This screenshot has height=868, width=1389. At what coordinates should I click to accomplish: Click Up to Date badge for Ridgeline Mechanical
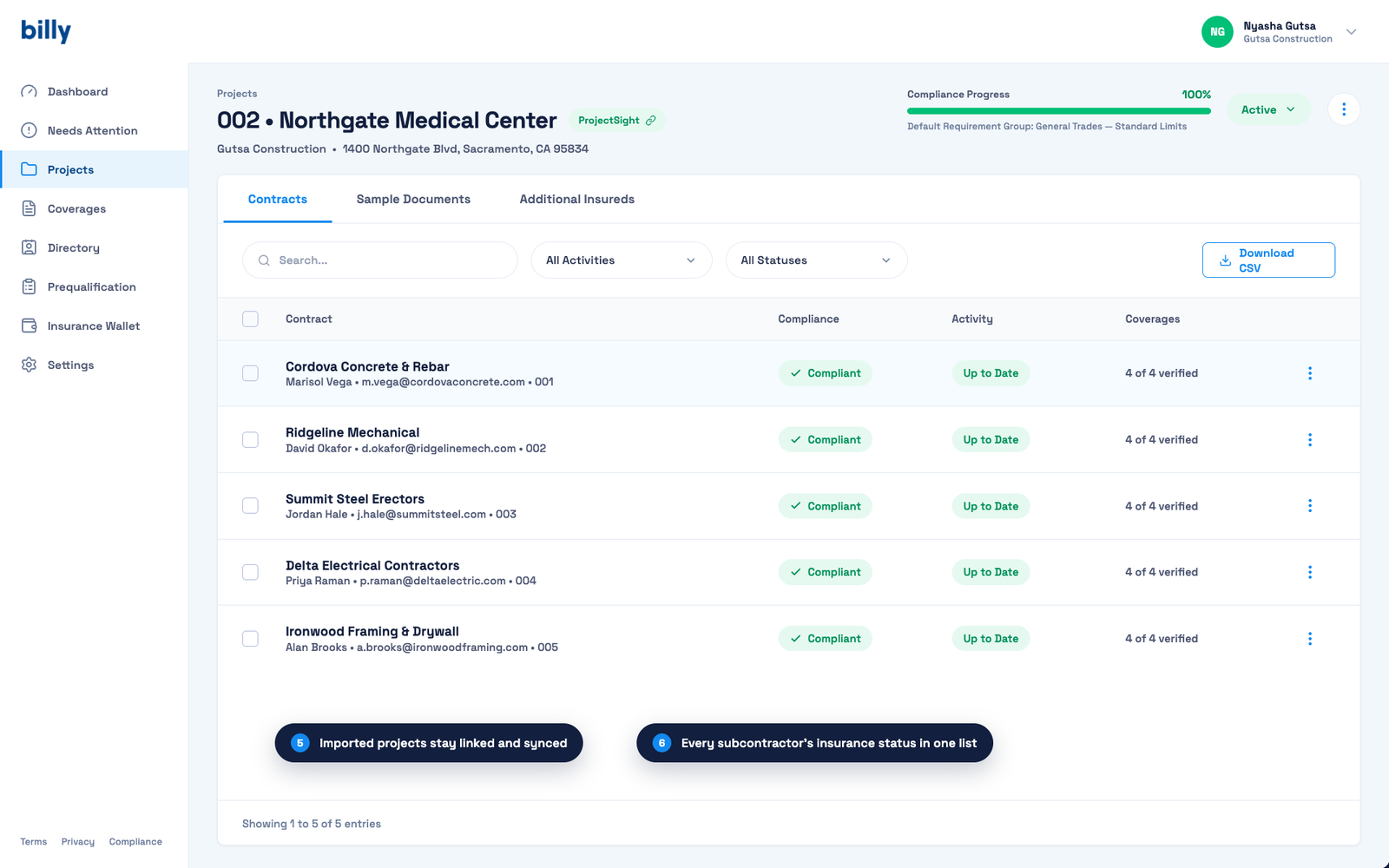tap(991, 440)
